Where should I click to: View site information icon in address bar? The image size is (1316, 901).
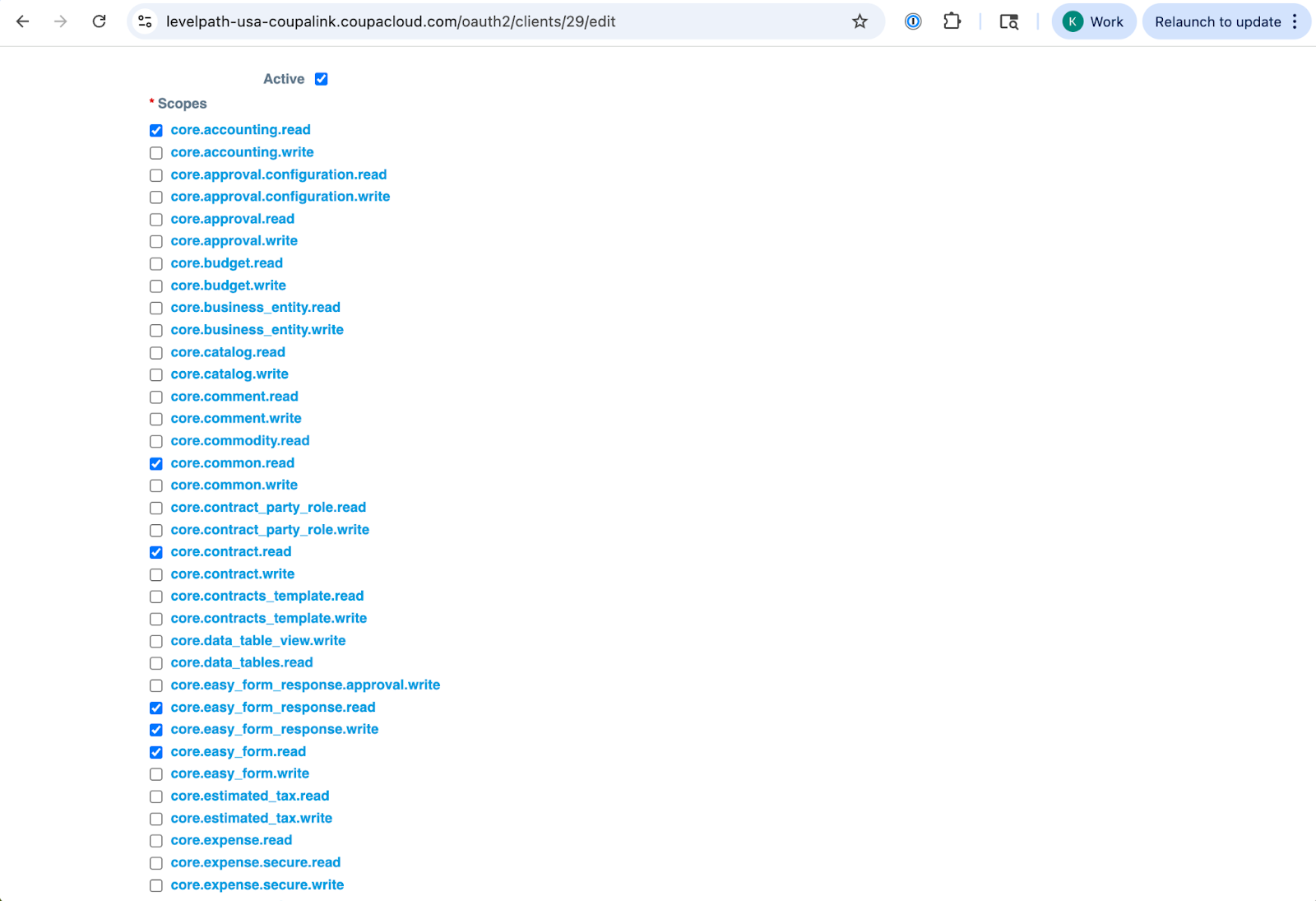[x=146, y=21]
